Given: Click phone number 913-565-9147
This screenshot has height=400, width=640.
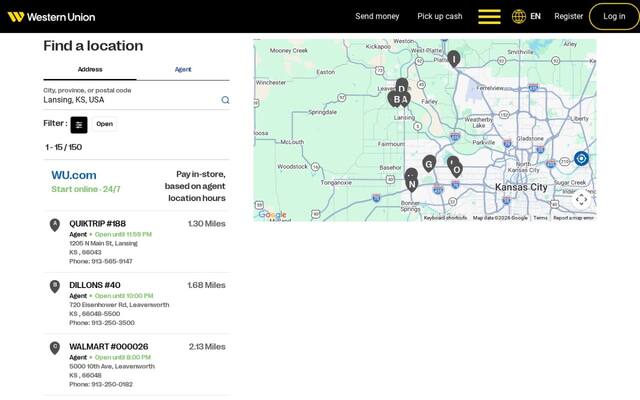Looking at the screenshot, I should pyautogui.click(x=112, y=261).
